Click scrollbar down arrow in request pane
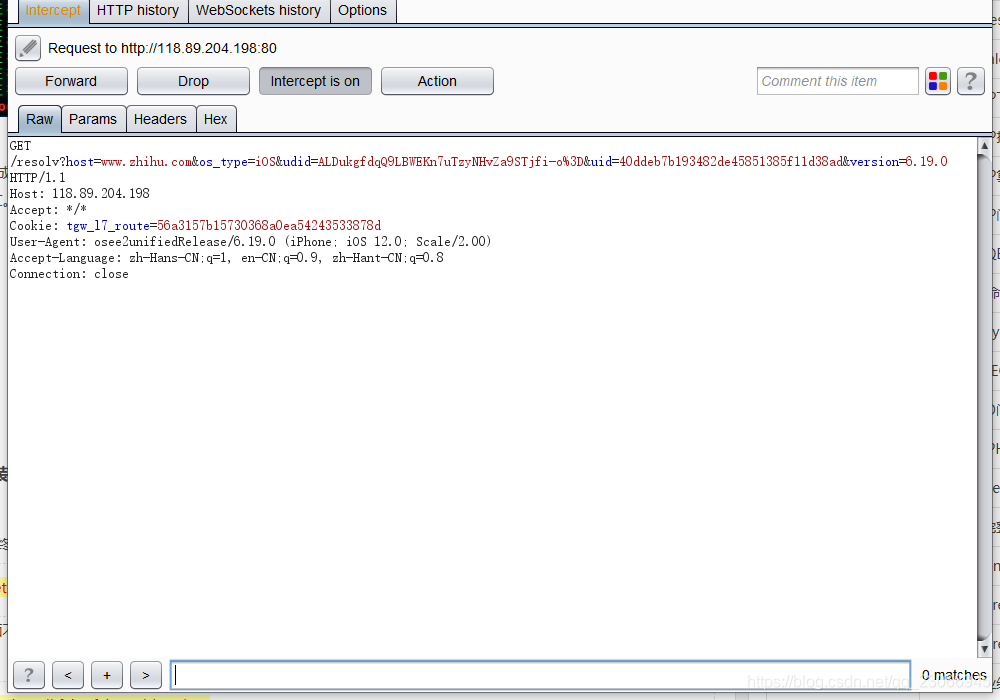This screenshot has width=1000, height=700. click(984, 648)
